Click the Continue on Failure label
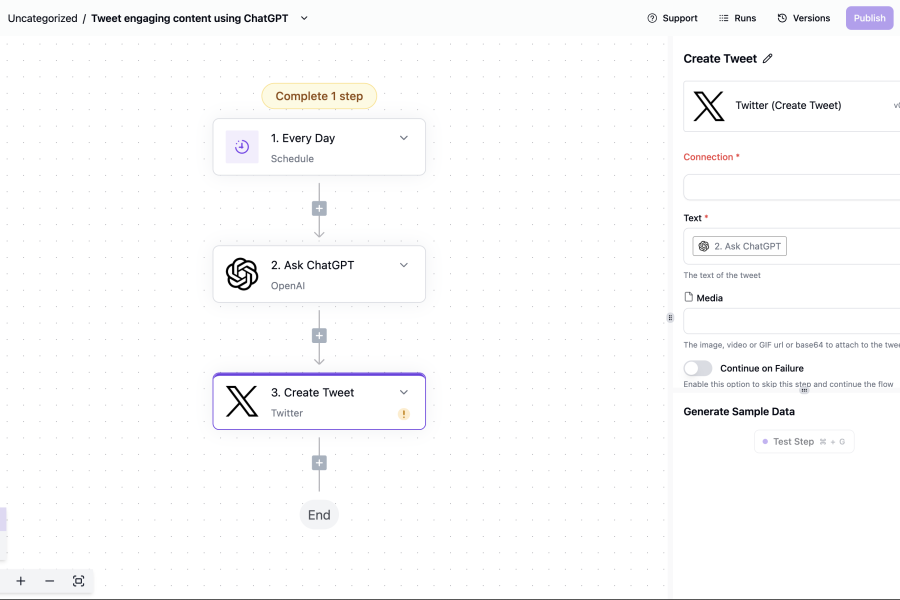The width and height of the screenshot is (900, 600). pos(762,369)
